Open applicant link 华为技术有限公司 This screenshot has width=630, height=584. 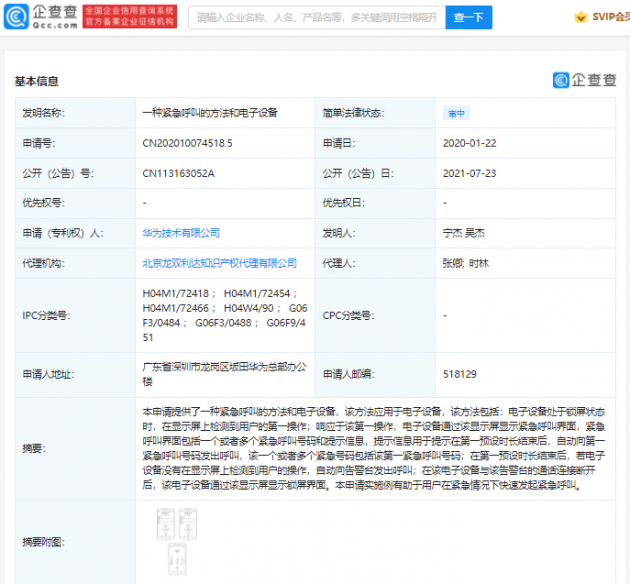(181, 233)
